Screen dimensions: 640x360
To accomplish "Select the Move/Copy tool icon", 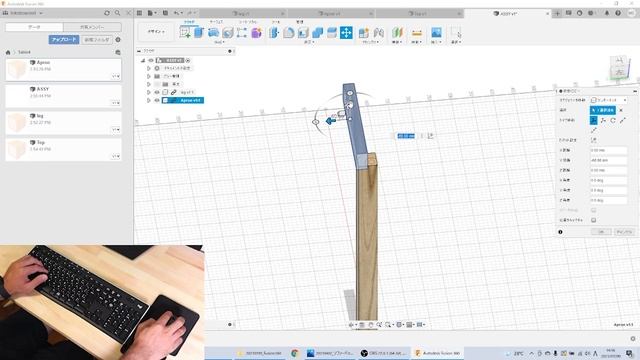I will [346, 33].
